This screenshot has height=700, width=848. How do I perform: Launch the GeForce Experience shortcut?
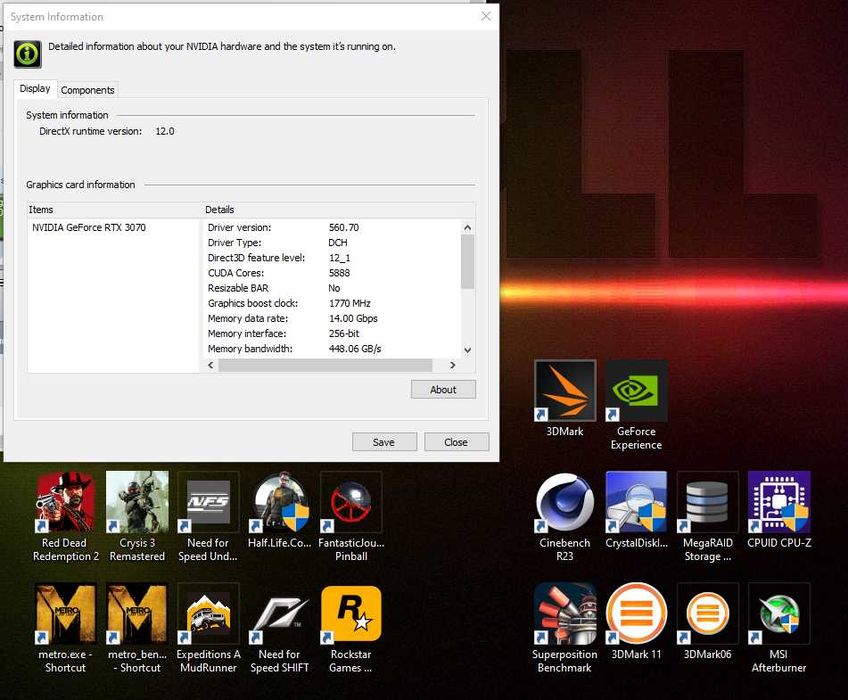pyautogui.click(x=636, y=406)
